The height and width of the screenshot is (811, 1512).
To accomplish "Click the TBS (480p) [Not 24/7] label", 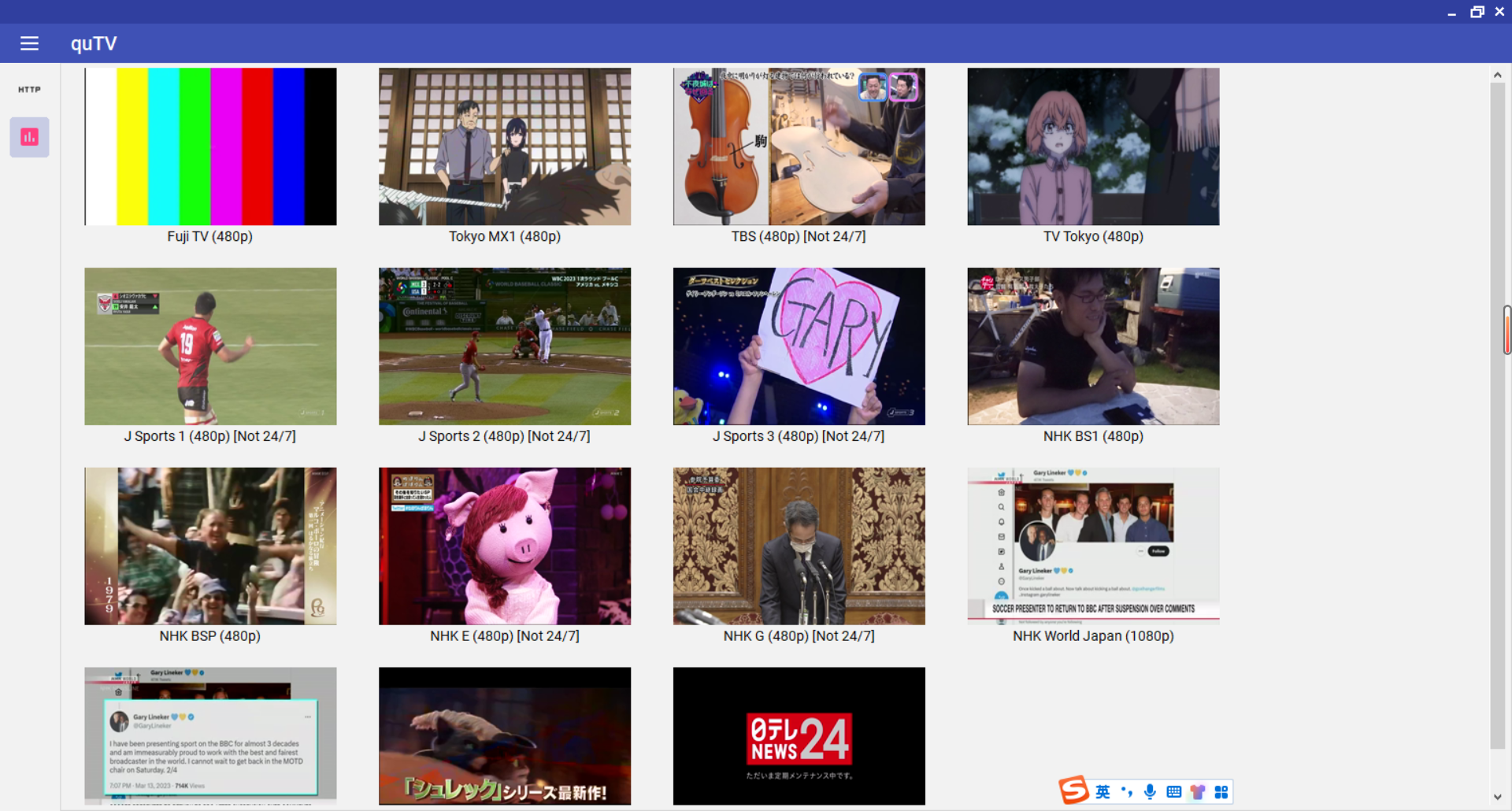I will pos(799,236).
